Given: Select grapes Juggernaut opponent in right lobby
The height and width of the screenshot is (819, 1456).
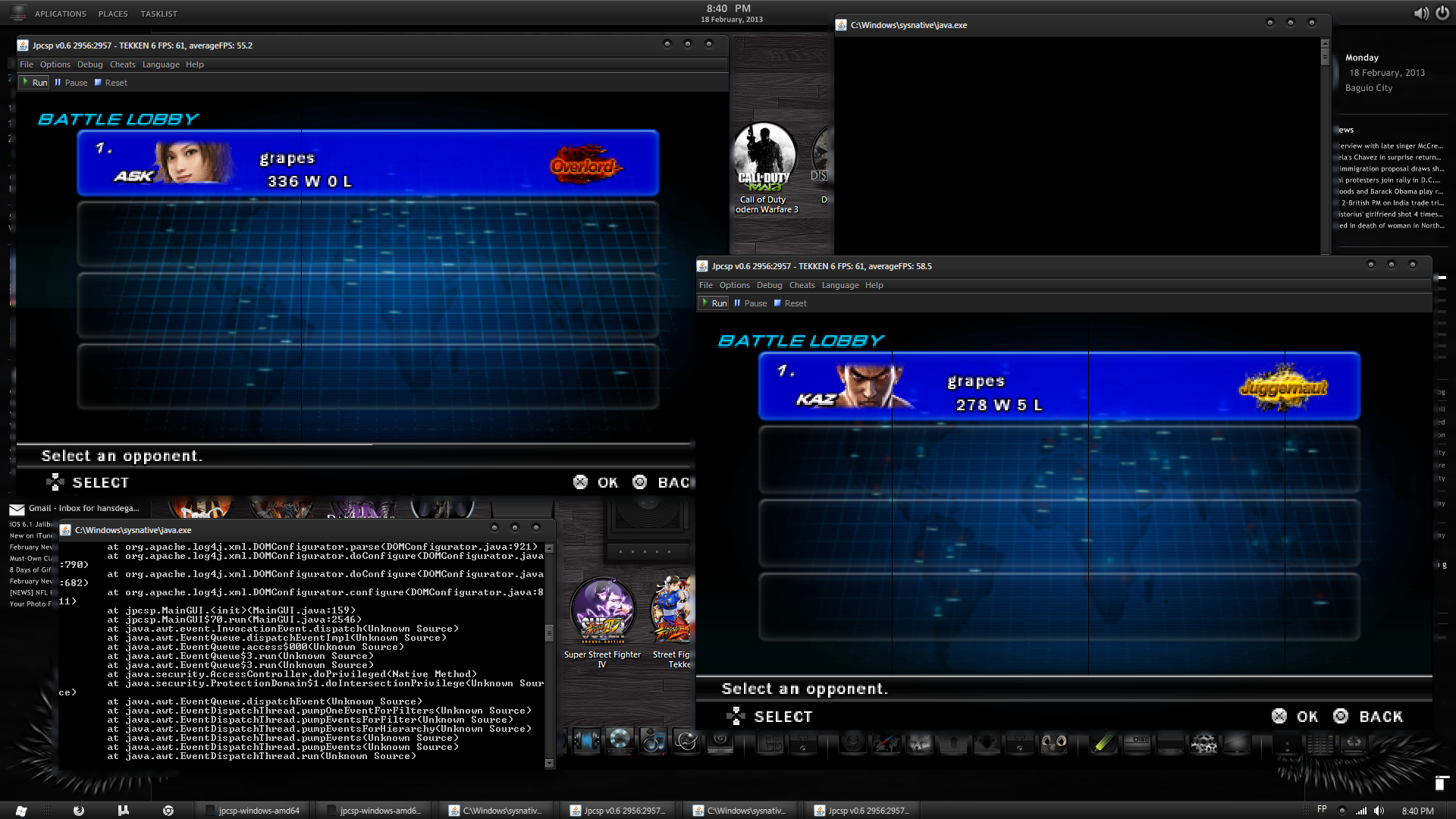Looking at the screenshot, I should [1059, 386].
